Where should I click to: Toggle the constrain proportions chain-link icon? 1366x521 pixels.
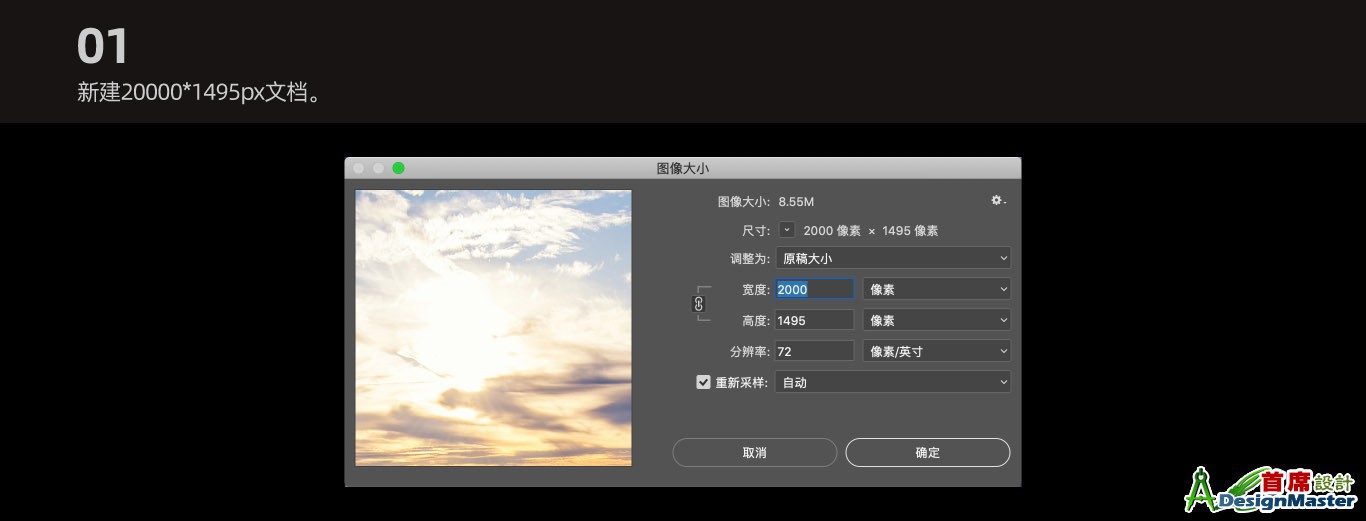[x=699, y=304]
